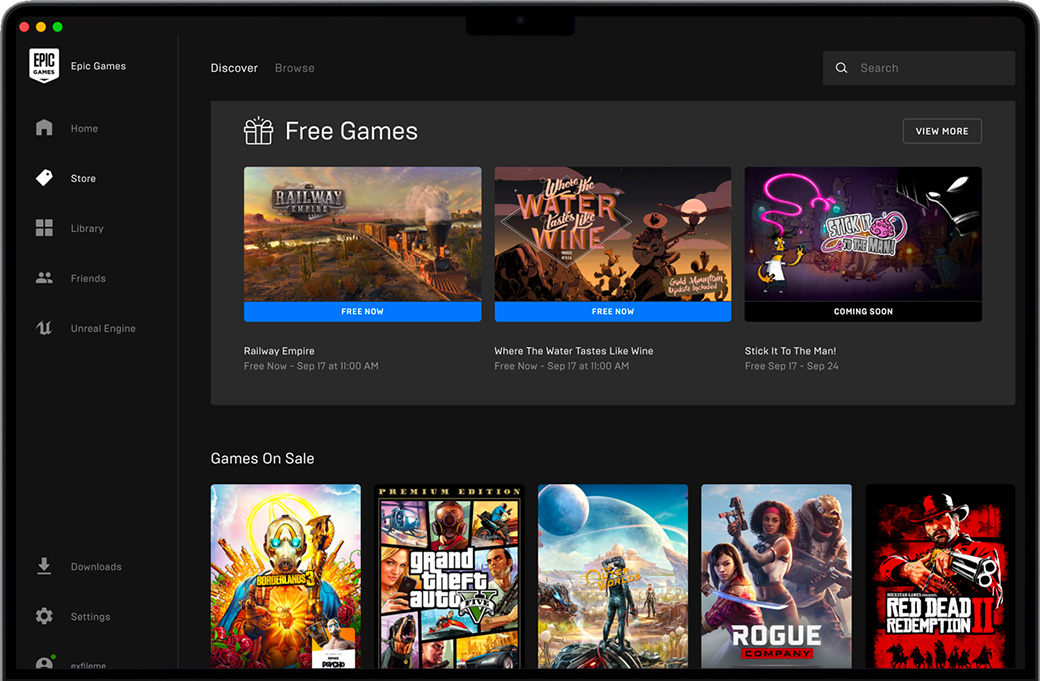The image size is (1040, 681).
Task: Switch to the Browse tab
Action: (294, 67)
